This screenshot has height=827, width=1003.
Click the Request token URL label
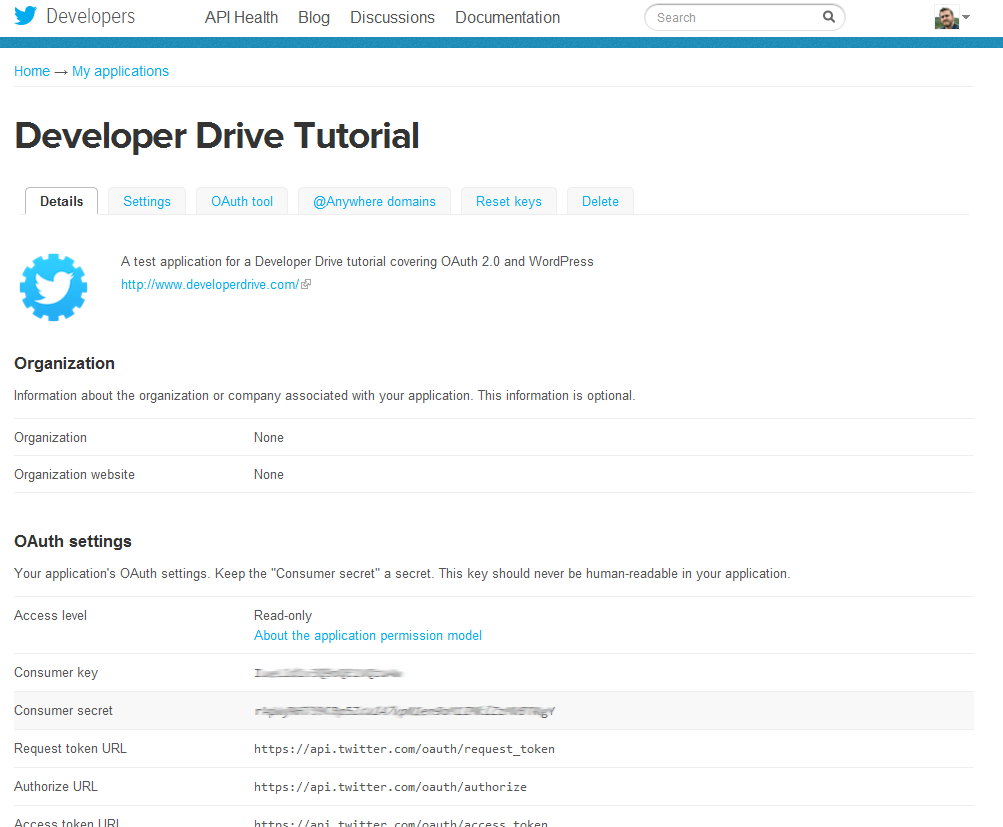click(70, 748)
